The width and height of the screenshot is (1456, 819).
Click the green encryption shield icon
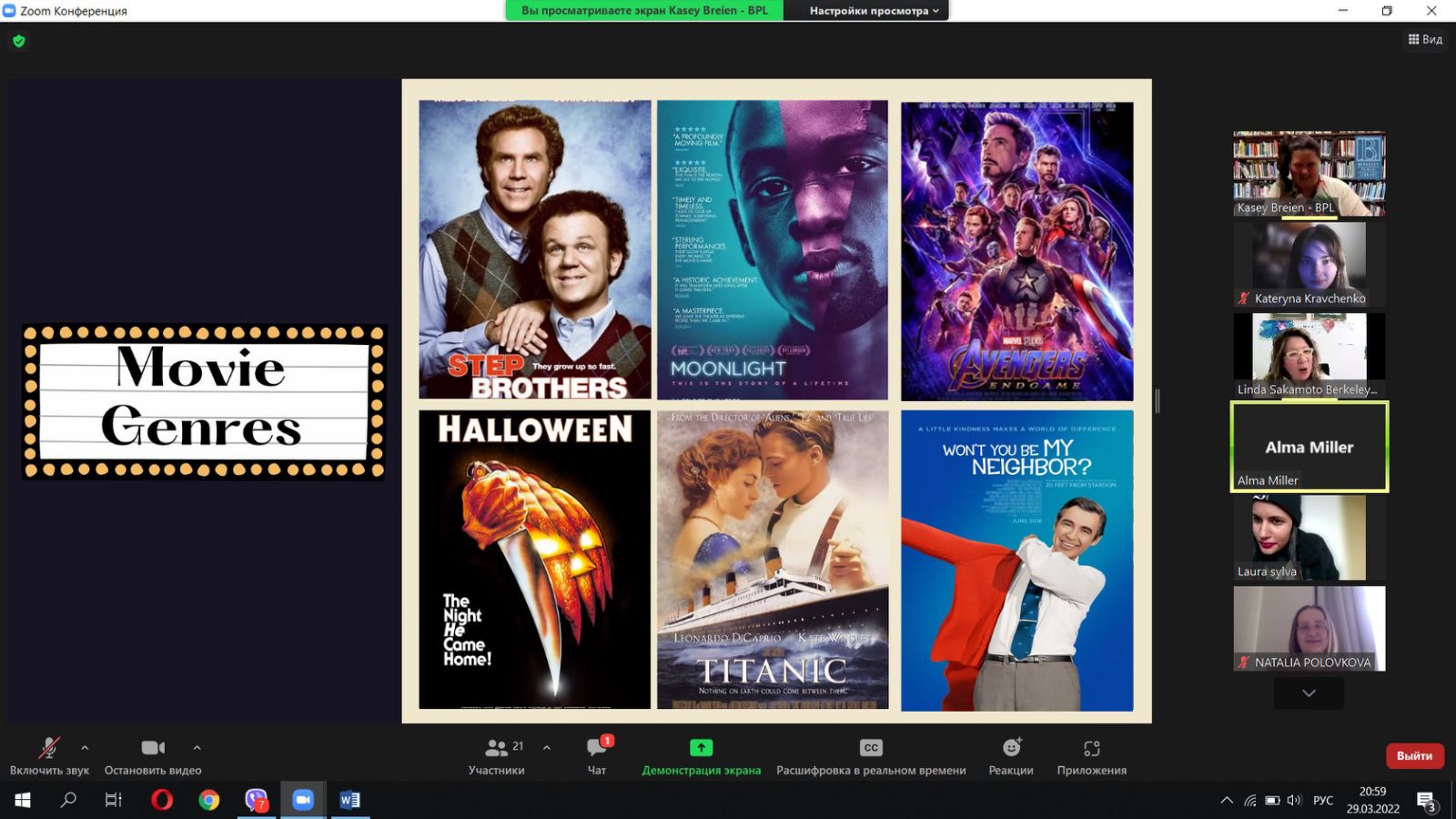point(19,41)
